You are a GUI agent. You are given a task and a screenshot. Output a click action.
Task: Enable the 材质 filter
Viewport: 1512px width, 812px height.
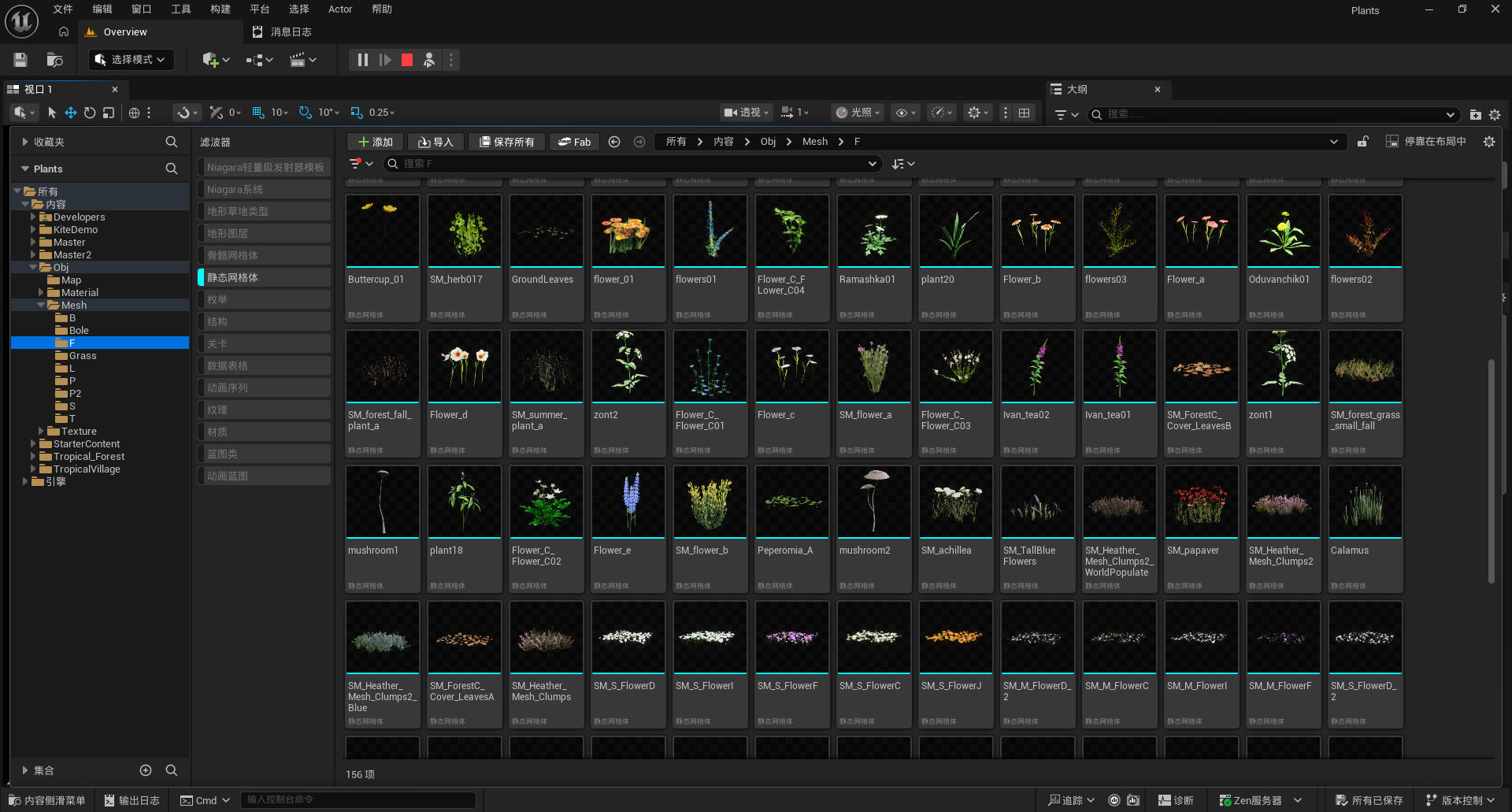coord(264,432)
